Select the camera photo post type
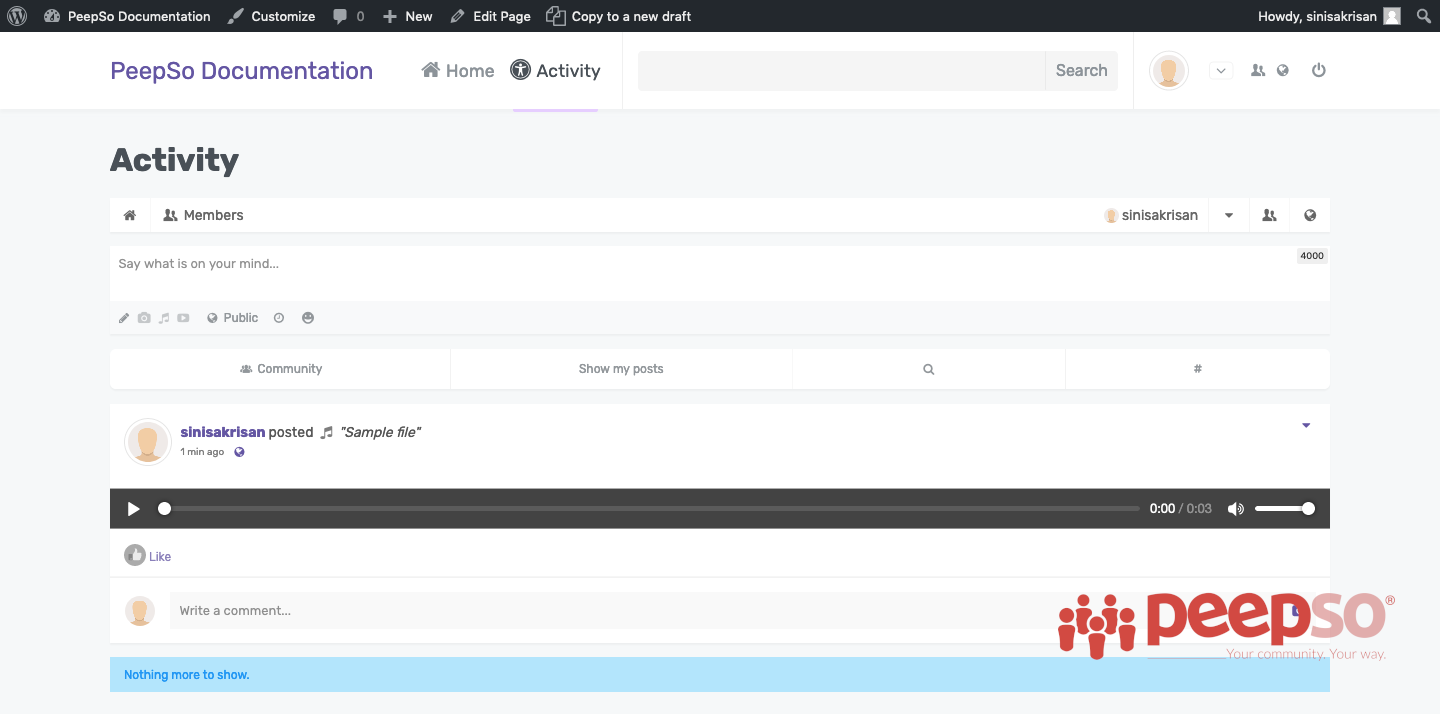Image resolution: width=1440 pixels, height=714 pixels. 144,318
